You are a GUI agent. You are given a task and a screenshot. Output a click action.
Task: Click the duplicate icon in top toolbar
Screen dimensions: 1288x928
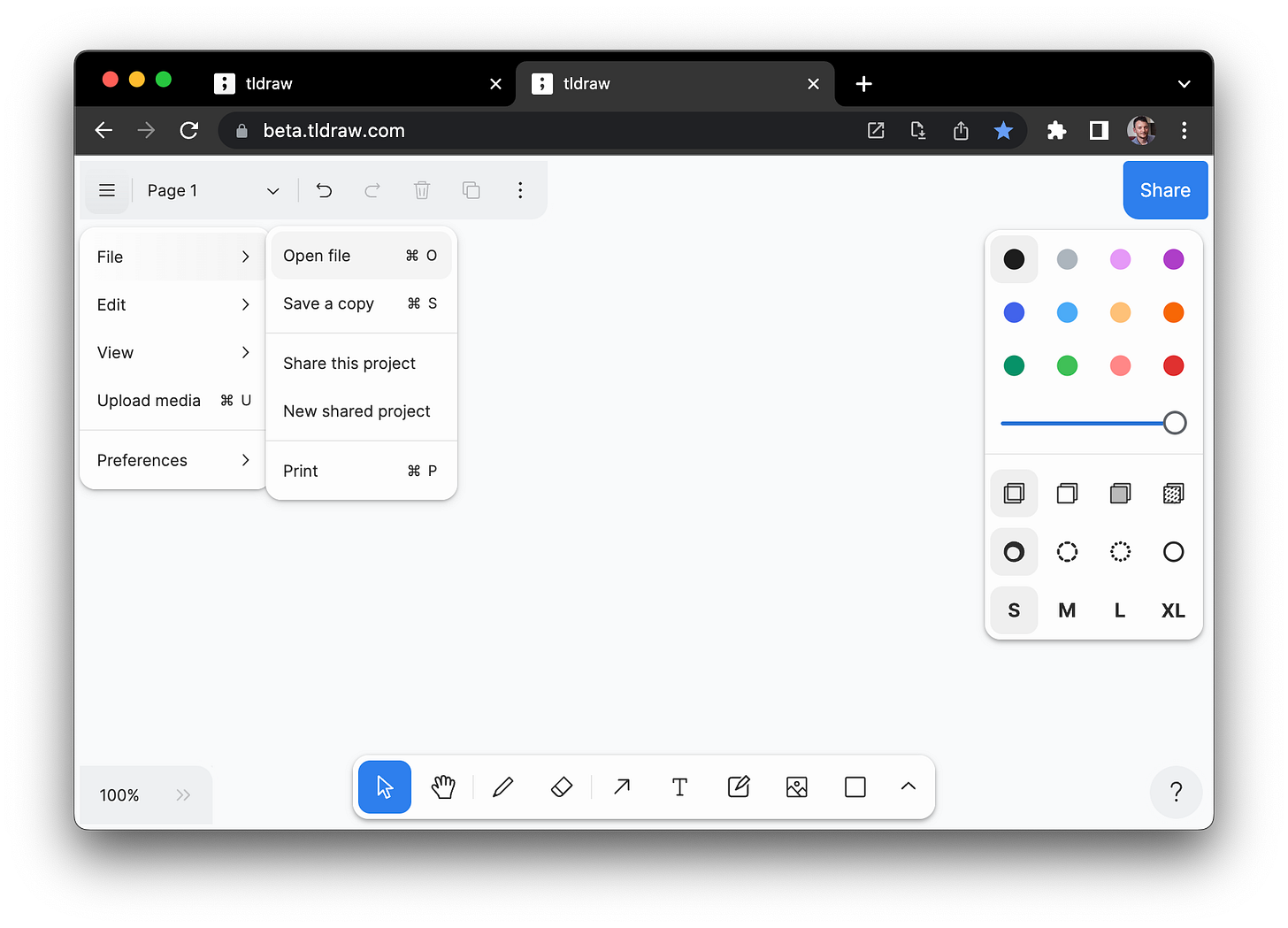point(471,190)
